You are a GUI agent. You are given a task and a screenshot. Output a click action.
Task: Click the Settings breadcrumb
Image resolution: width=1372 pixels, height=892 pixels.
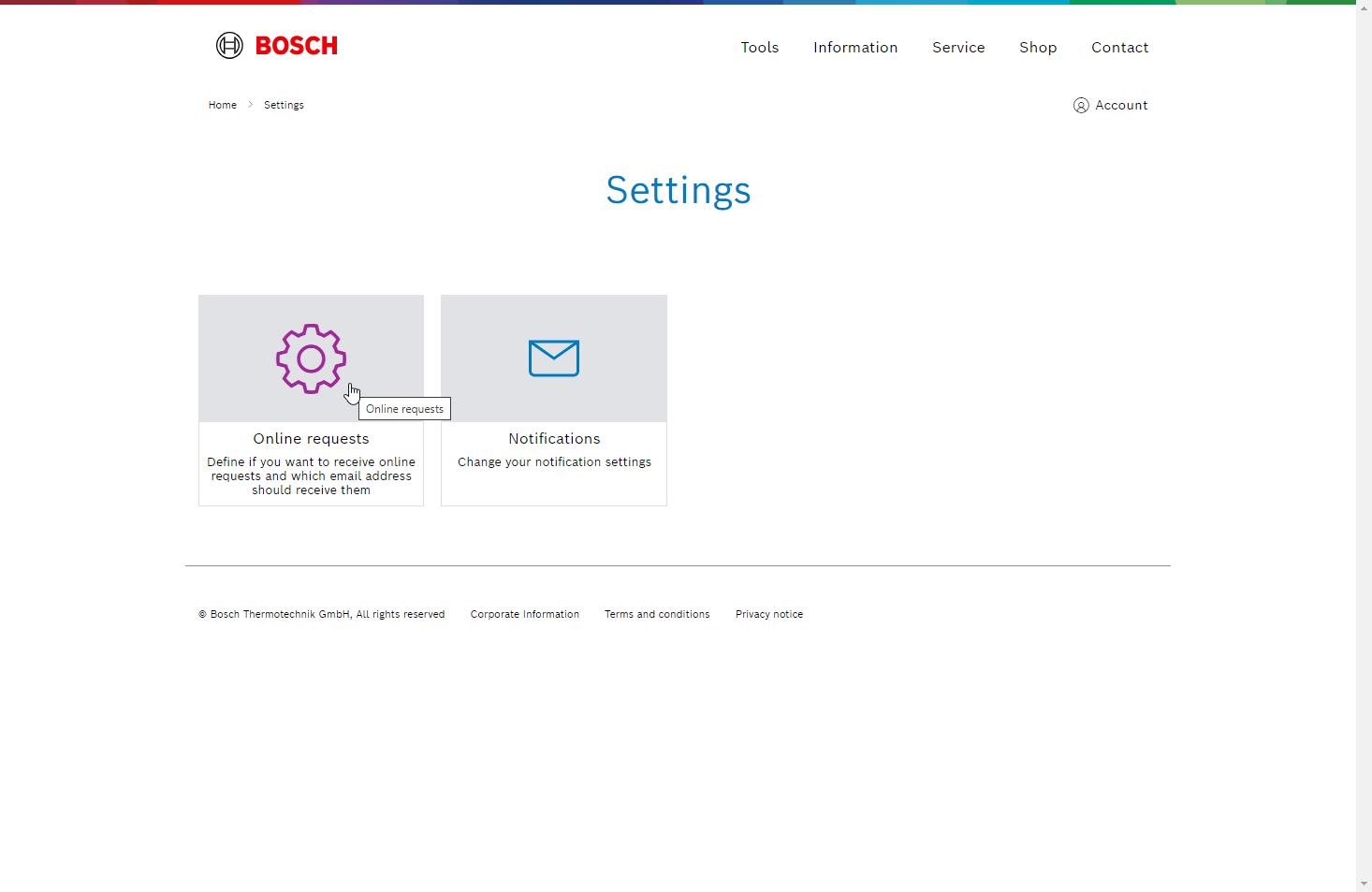coord(284,105)
